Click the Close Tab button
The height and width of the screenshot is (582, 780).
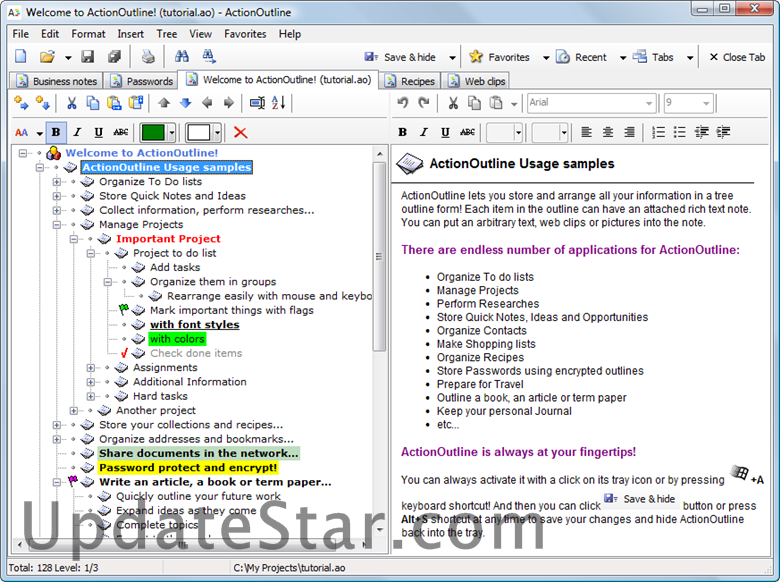[737, 57]
